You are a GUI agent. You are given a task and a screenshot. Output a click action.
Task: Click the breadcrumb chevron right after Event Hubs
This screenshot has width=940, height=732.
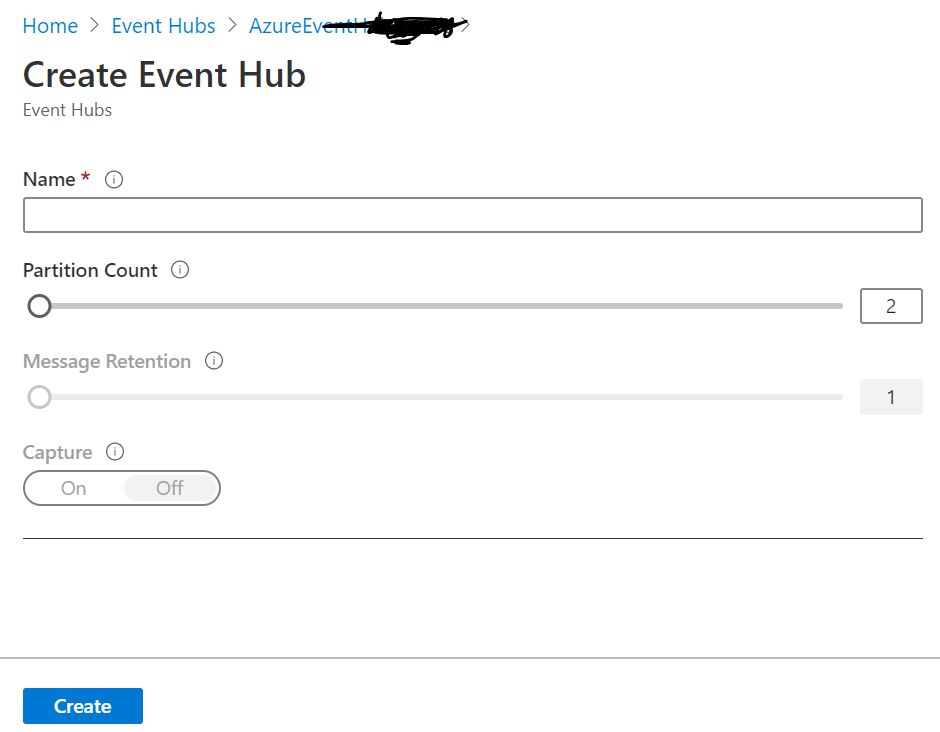[x=232, y=26]
